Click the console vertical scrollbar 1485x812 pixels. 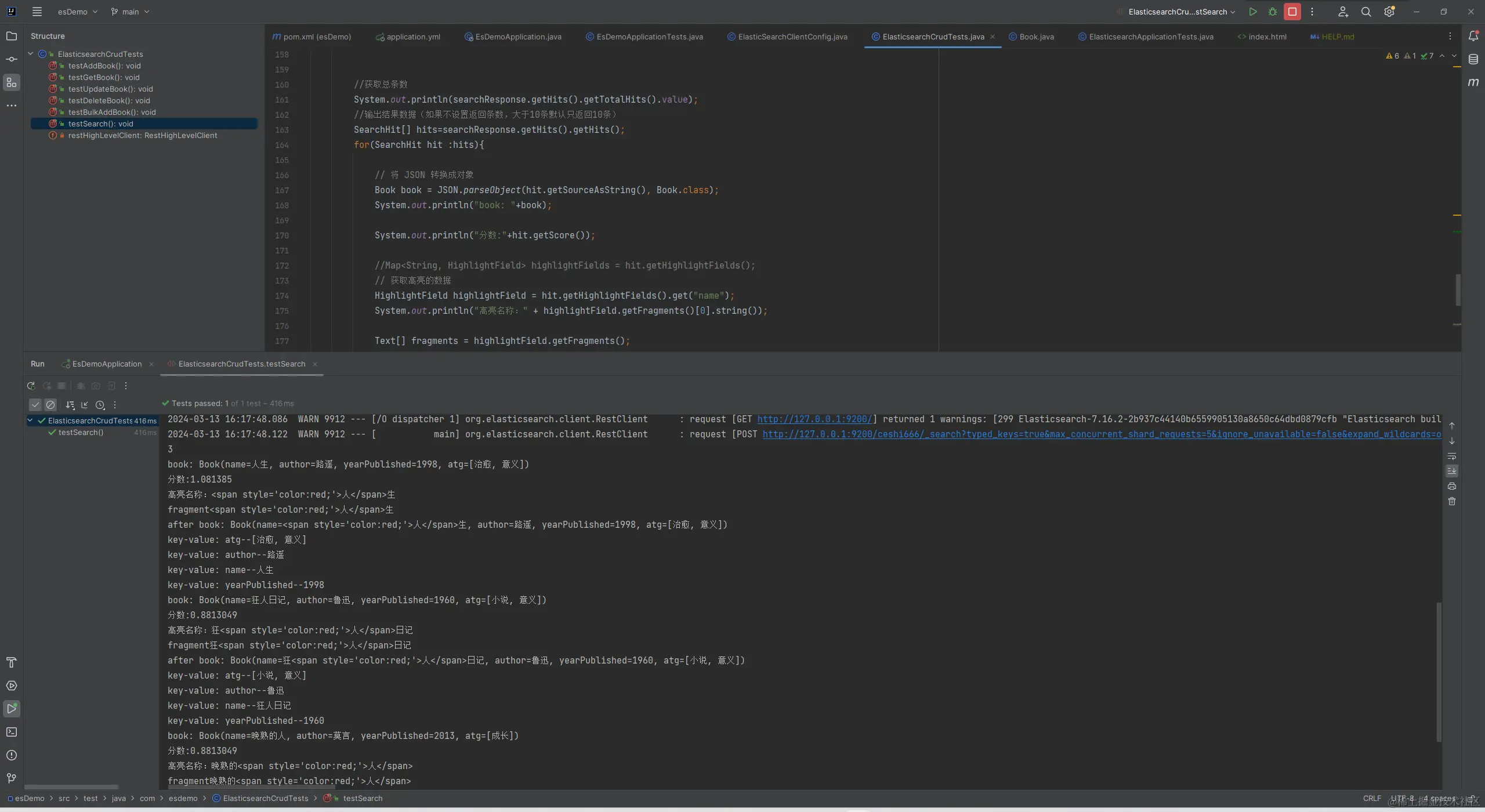[1439, 672]
